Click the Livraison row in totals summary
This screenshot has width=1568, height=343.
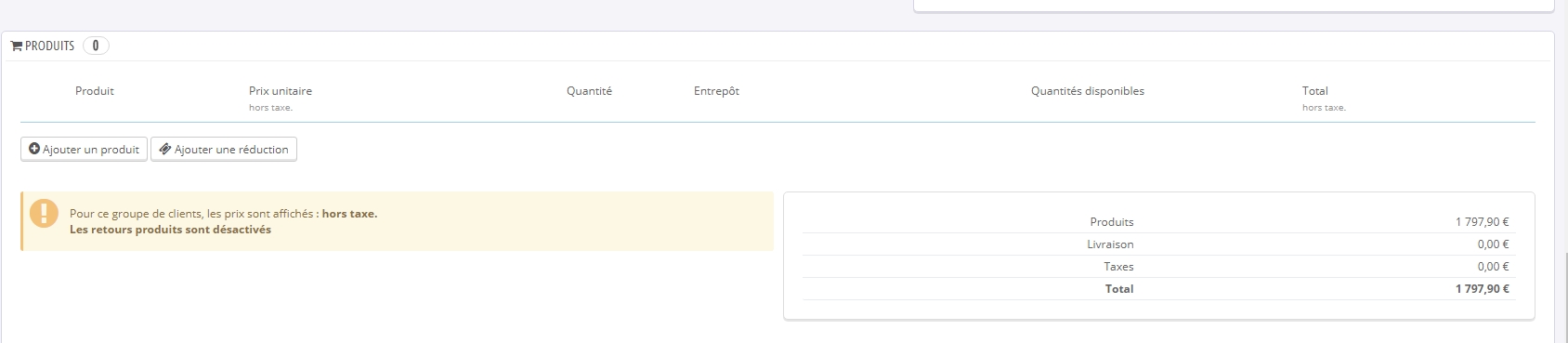coord(1156,244)
